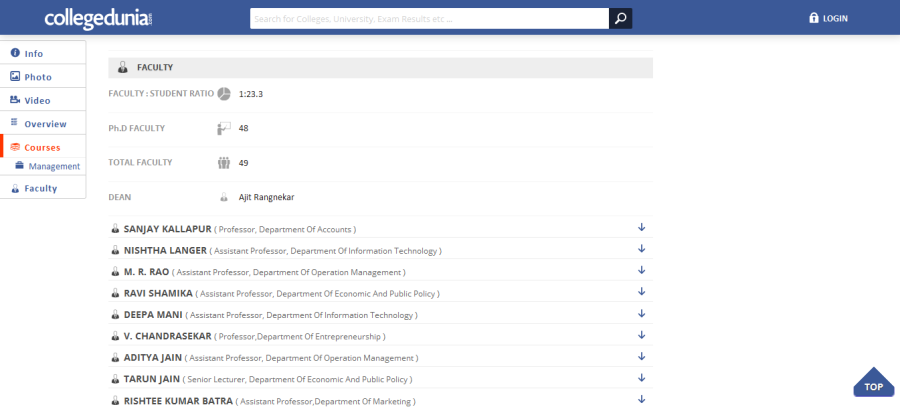This screenshot has width=900, height=407.
Task: Click person icon beside Ravi Shamika
Action: tap(115, 293)
